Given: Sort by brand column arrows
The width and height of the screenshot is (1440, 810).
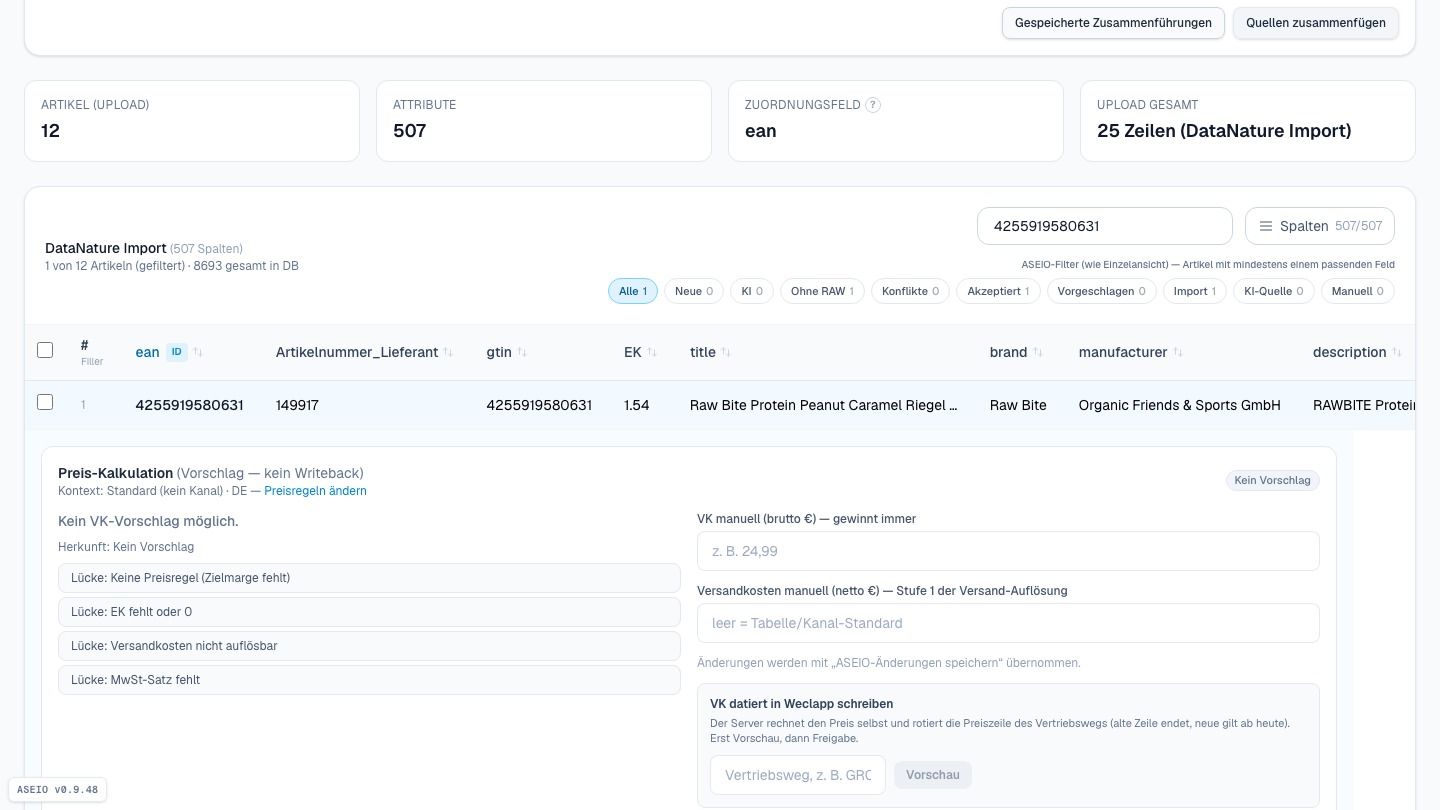Looking at the screenshot, I should tap(1038, 352).
